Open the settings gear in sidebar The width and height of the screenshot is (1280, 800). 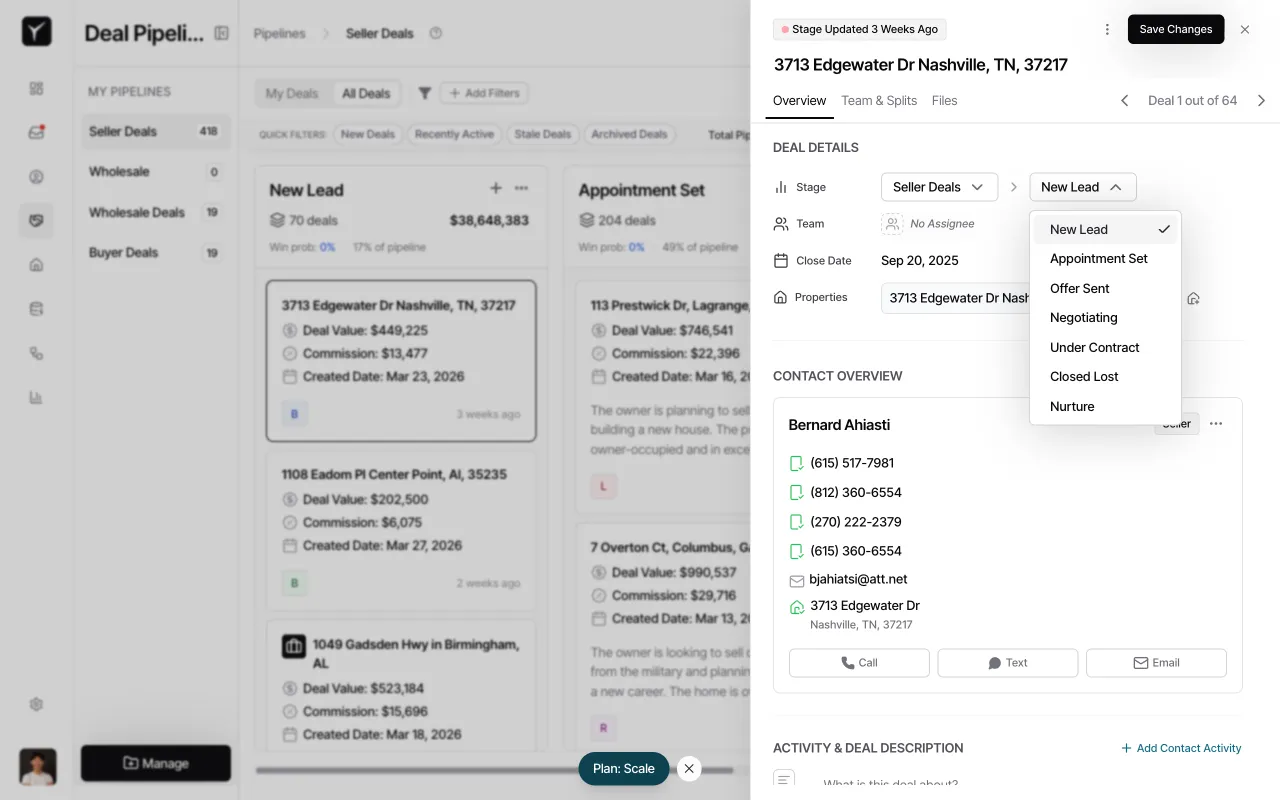[x=36, y=704]
